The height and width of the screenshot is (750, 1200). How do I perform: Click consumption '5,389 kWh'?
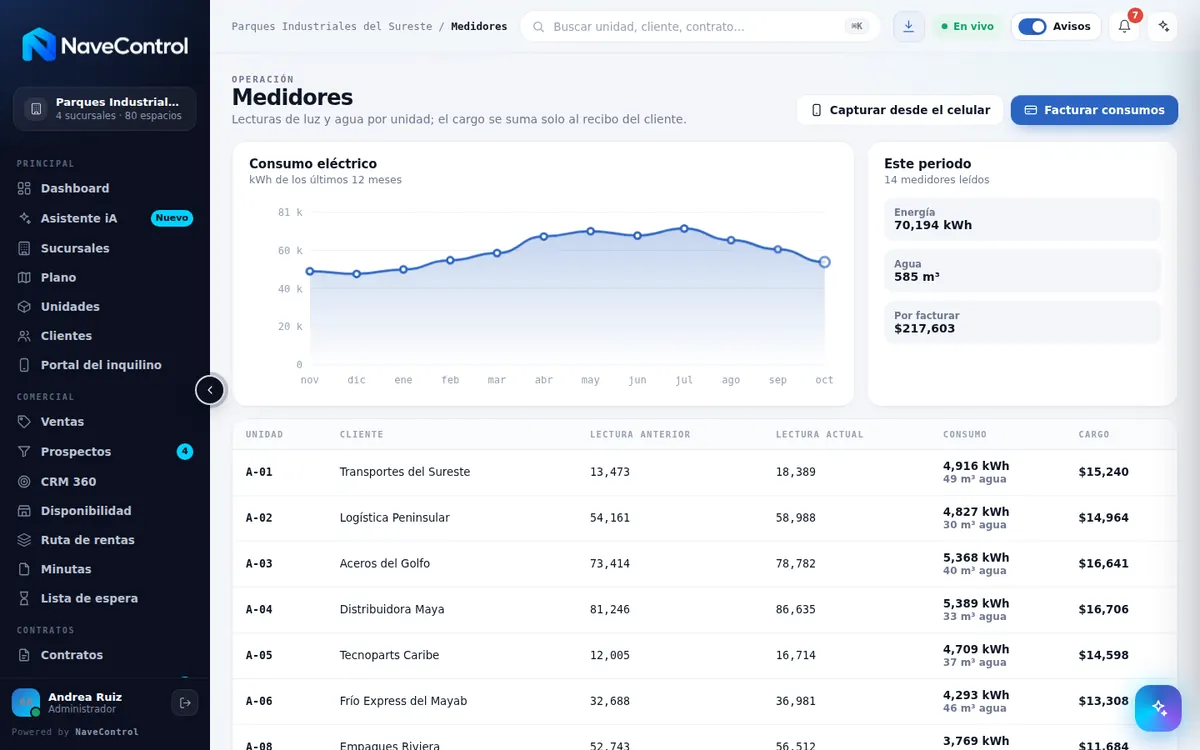(x=976, y=604)
